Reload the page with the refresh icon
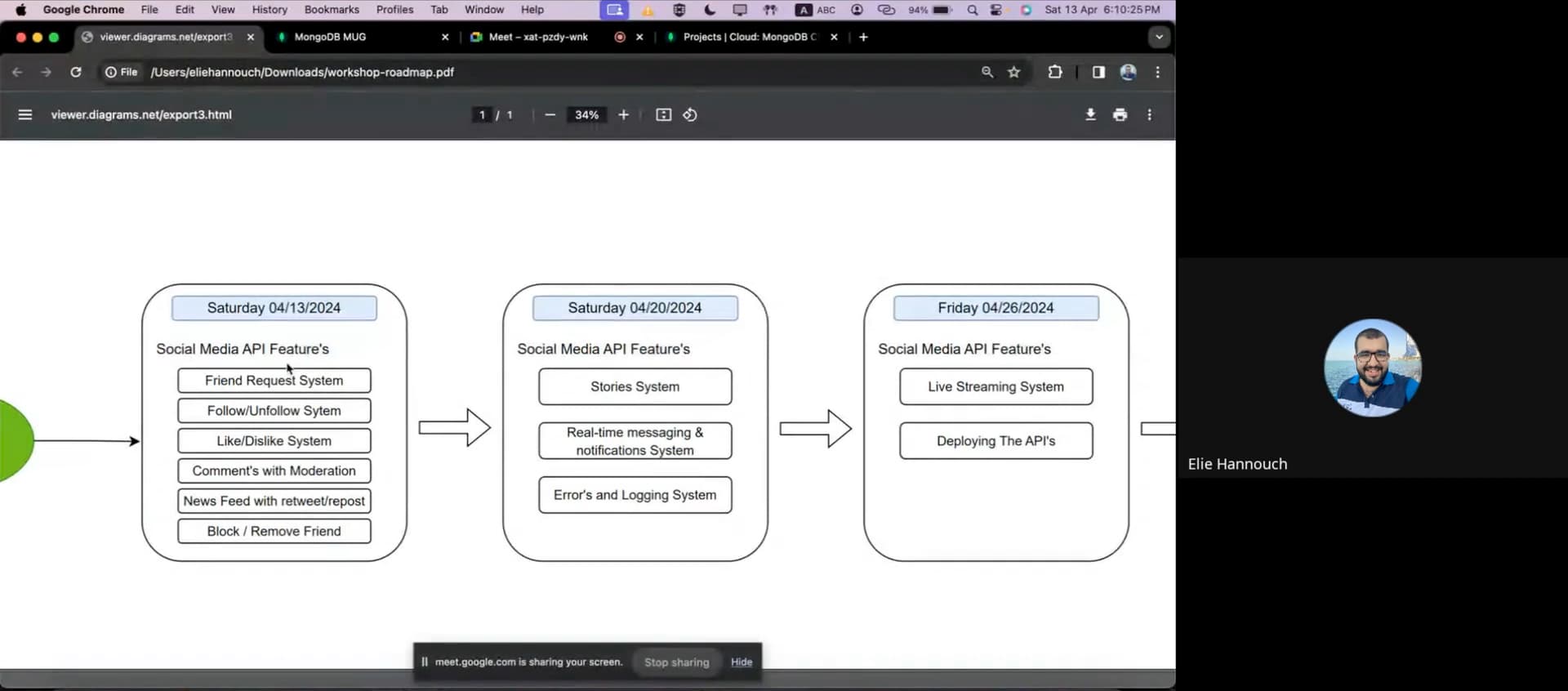This screenshot has height=691, width=1568. click(x=76, y=72)
